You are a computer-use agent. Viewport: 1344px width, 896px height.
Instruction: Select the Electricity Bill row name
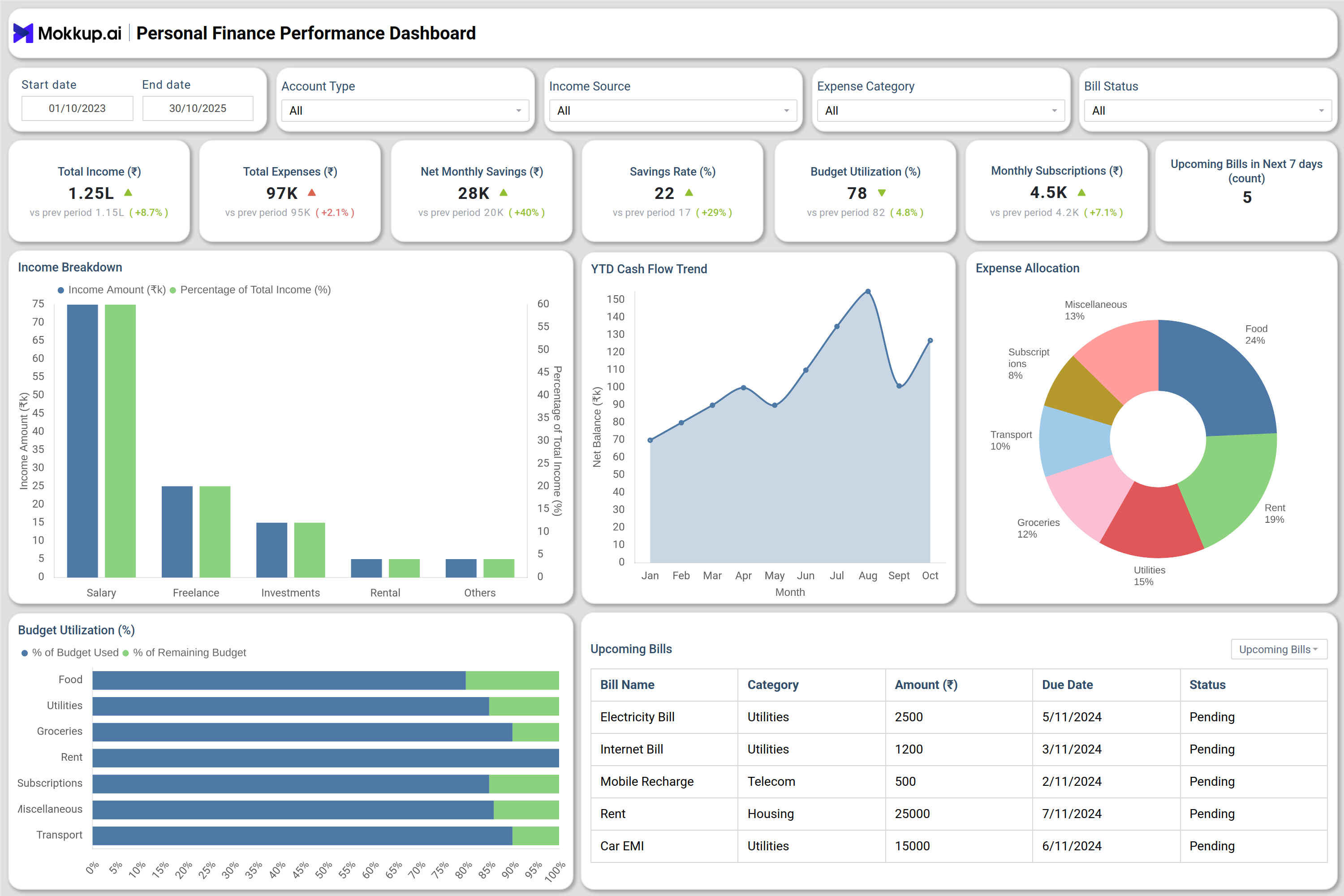637,716
